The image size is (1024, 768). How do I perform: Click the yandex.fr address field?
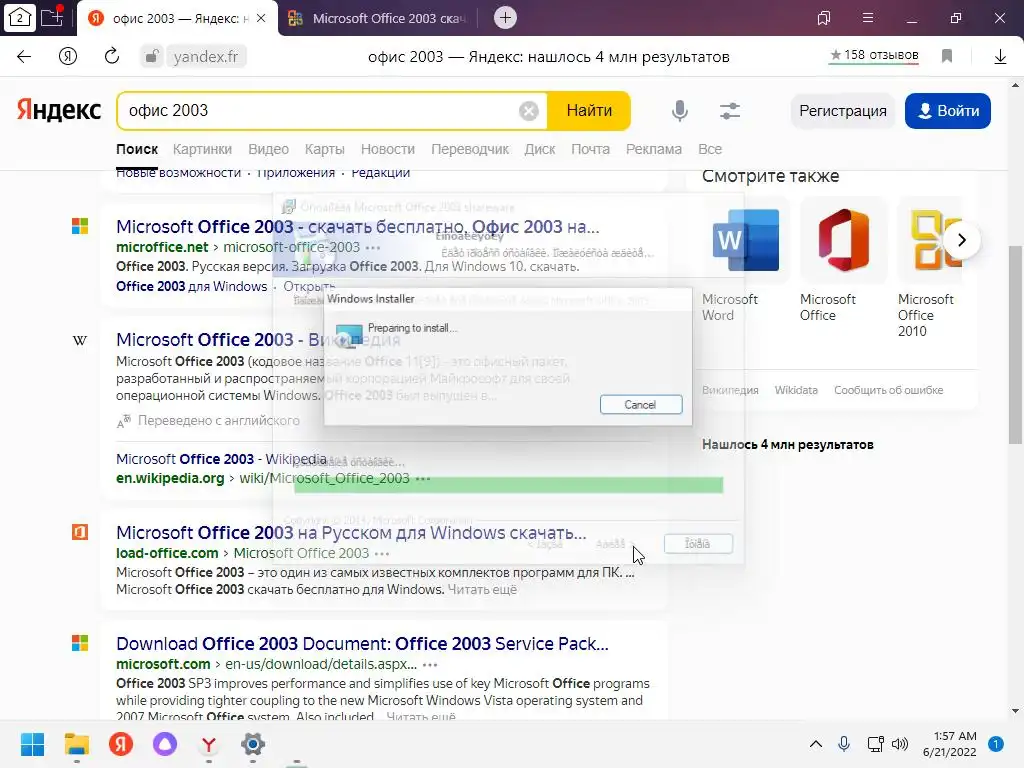206,57
